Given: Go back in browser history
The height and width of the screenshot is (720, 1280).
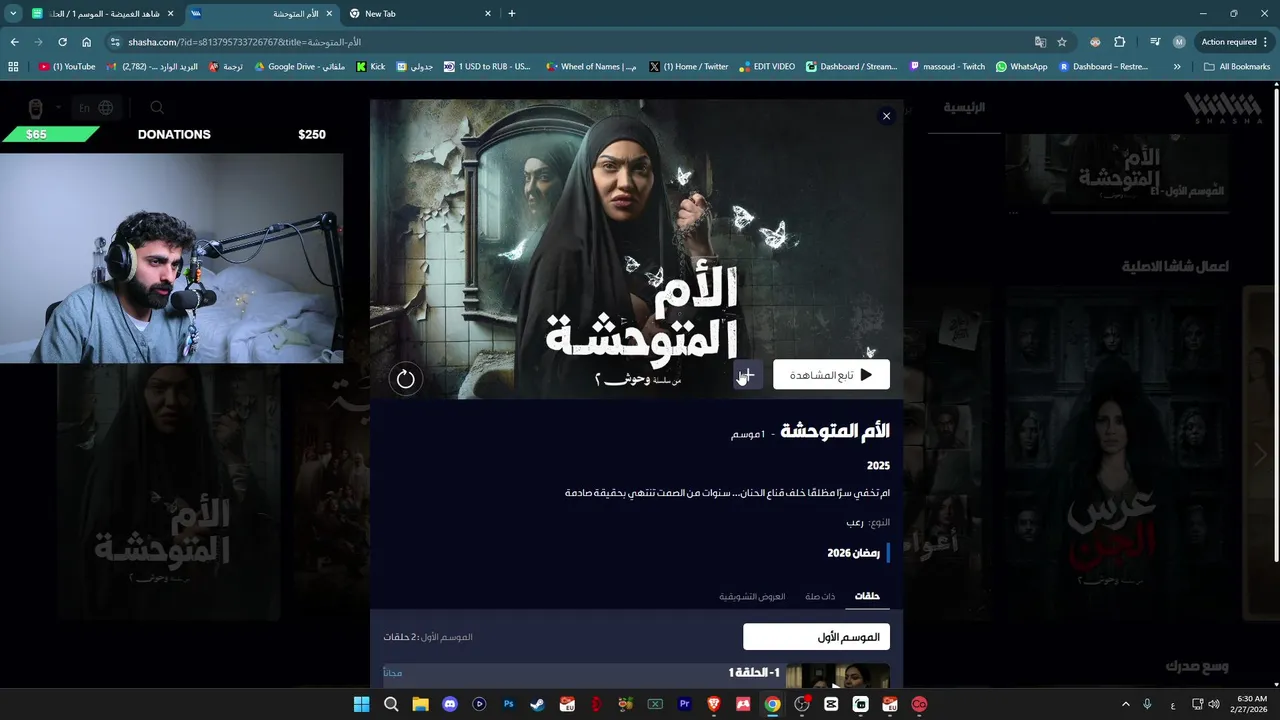Looking at the screenshot, I should click(14, 42).
